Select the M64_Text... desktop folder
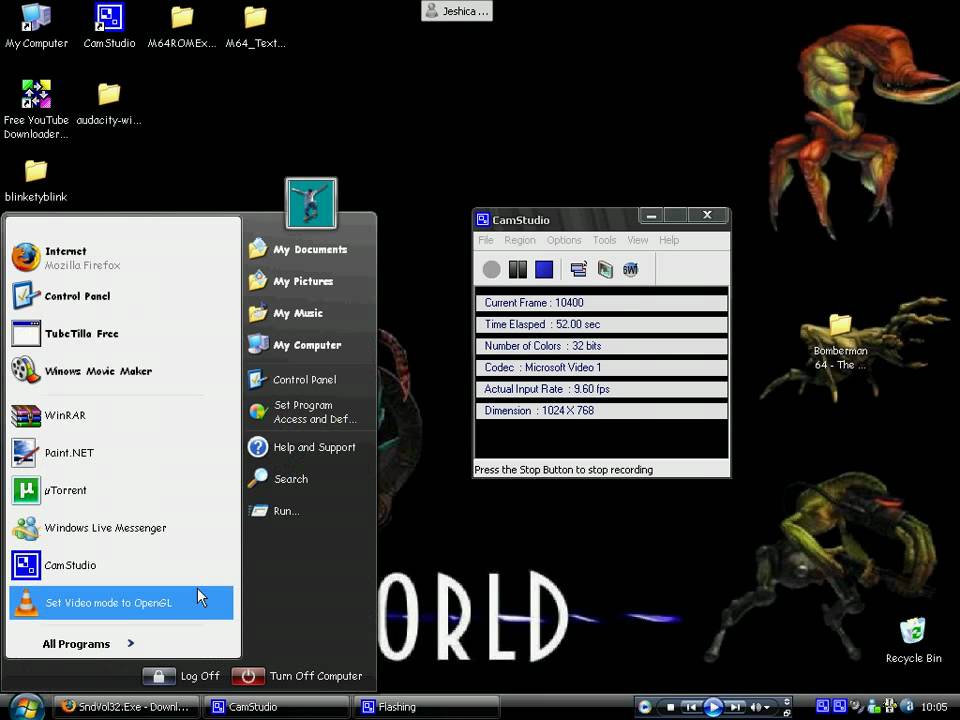Image resolution: width=960 pixels, height=720 pixels. coord(255,26)
